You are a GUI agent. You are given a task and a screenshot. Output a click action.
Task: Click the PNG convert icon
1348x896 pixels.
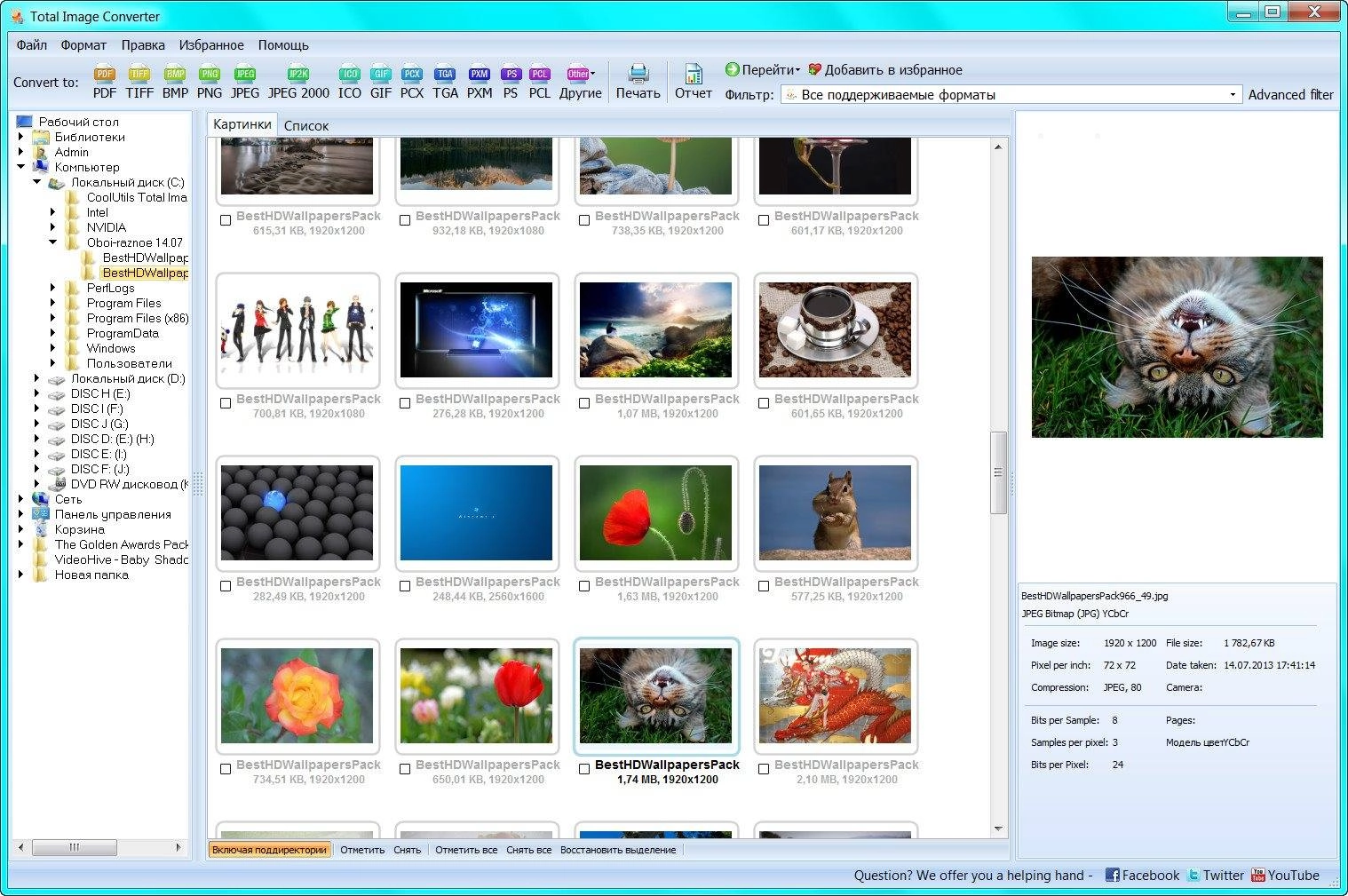pyautogui.click(x=210, y=75)
